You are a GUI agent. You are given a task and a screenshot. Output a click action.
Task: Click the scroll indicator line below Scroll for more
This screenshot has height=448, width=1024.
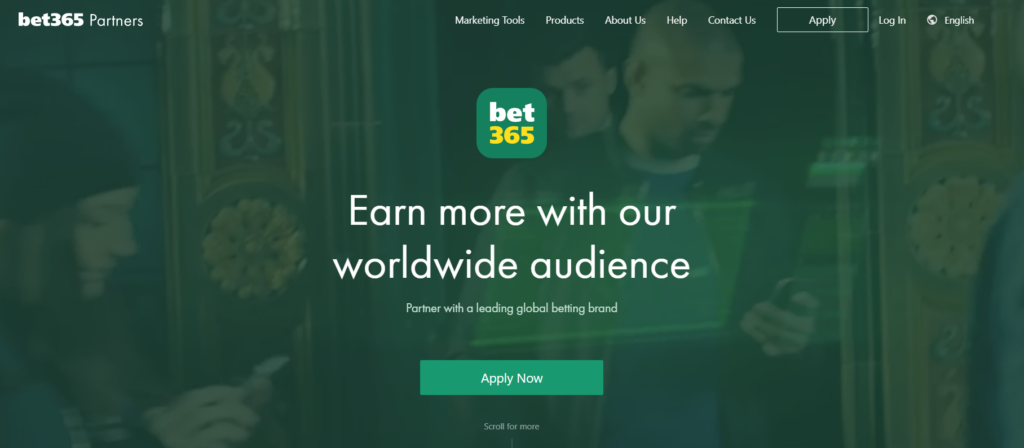[511, 443]
